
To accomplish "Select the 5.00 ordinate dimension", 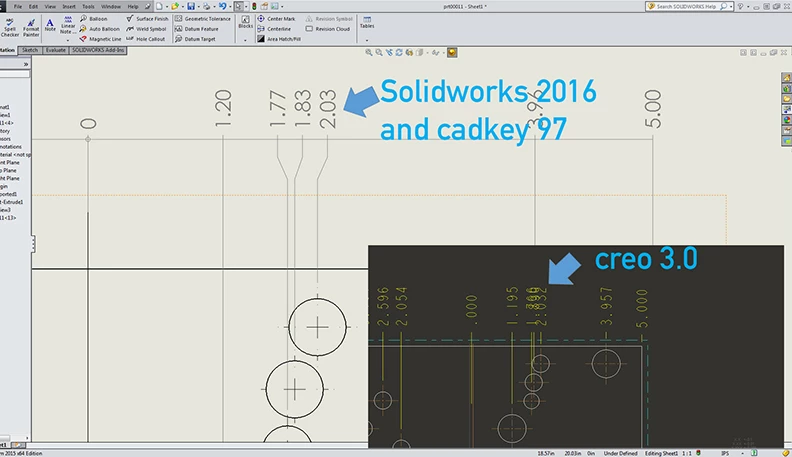I will pyautogui.click(x=653, y=109).
